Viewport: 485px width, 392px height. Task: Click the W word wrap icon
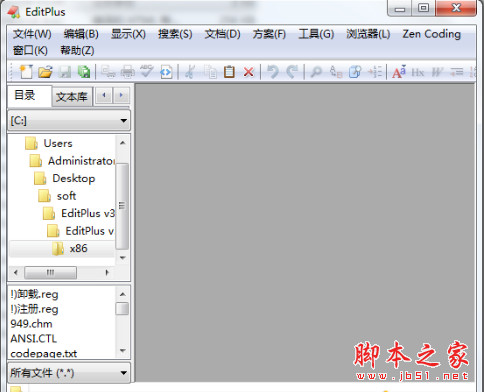(437, 72)
